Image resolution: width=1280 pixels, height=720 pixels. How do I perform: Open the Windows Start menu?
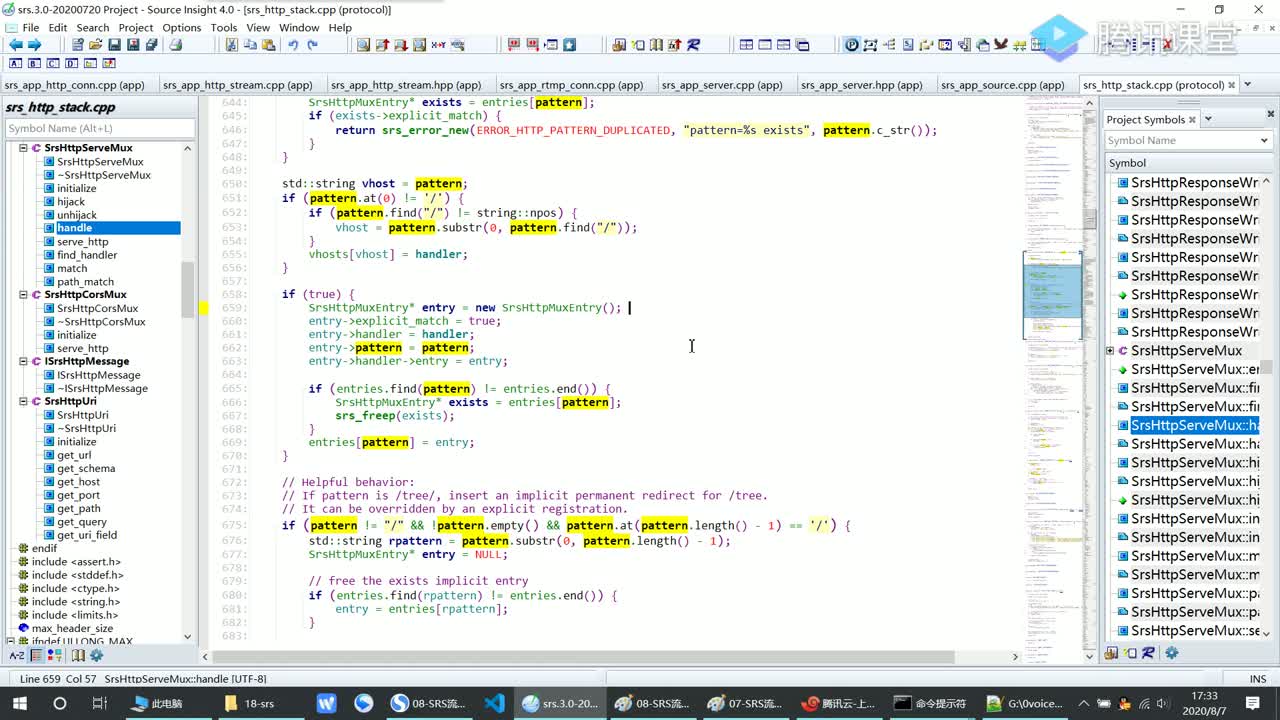[20, 703]
